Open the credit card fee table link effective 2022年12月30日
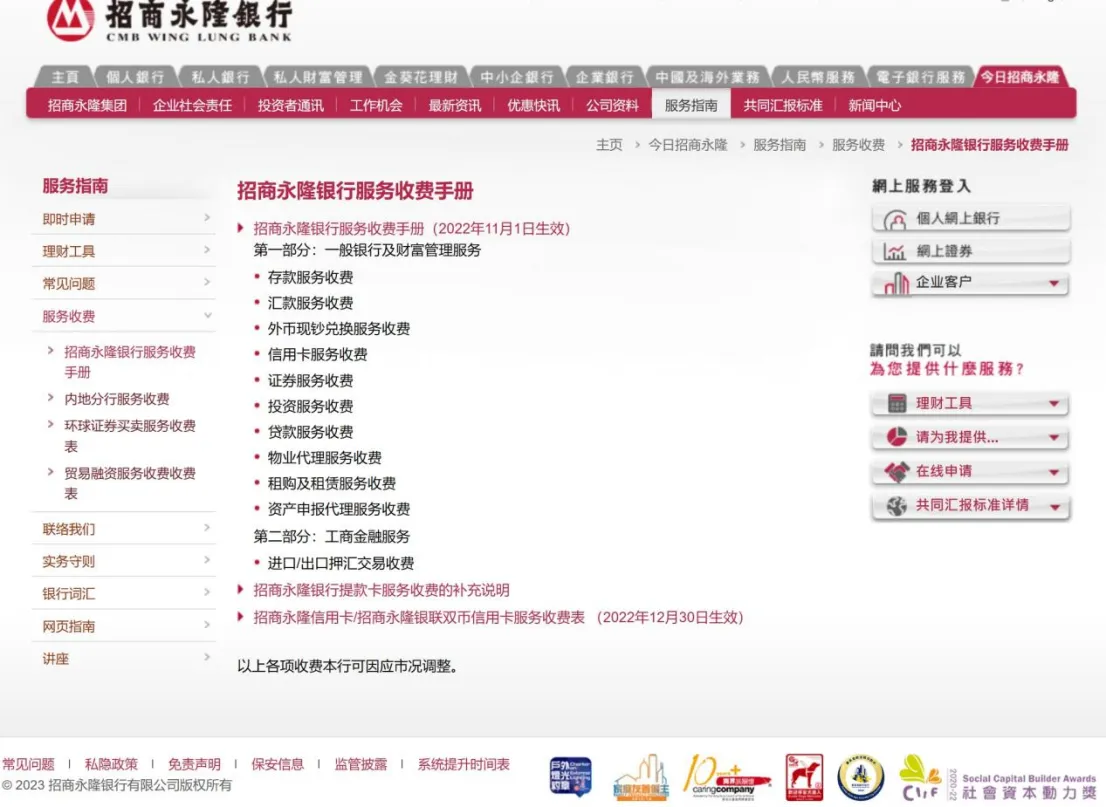 498,617
